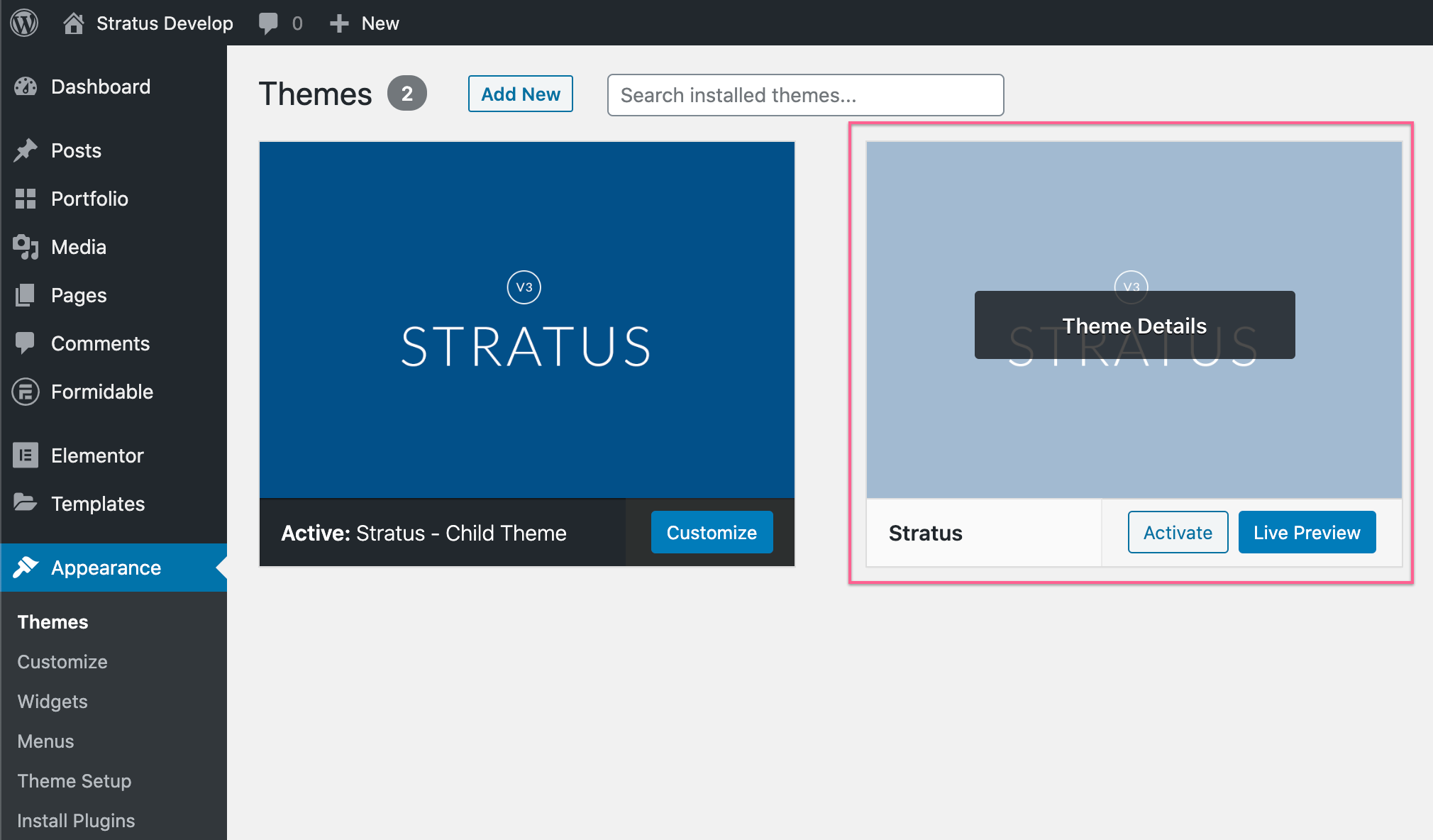Click the plus icon next to New
The width and height of the screenshot is (1433, 840).
coord(339,23)
